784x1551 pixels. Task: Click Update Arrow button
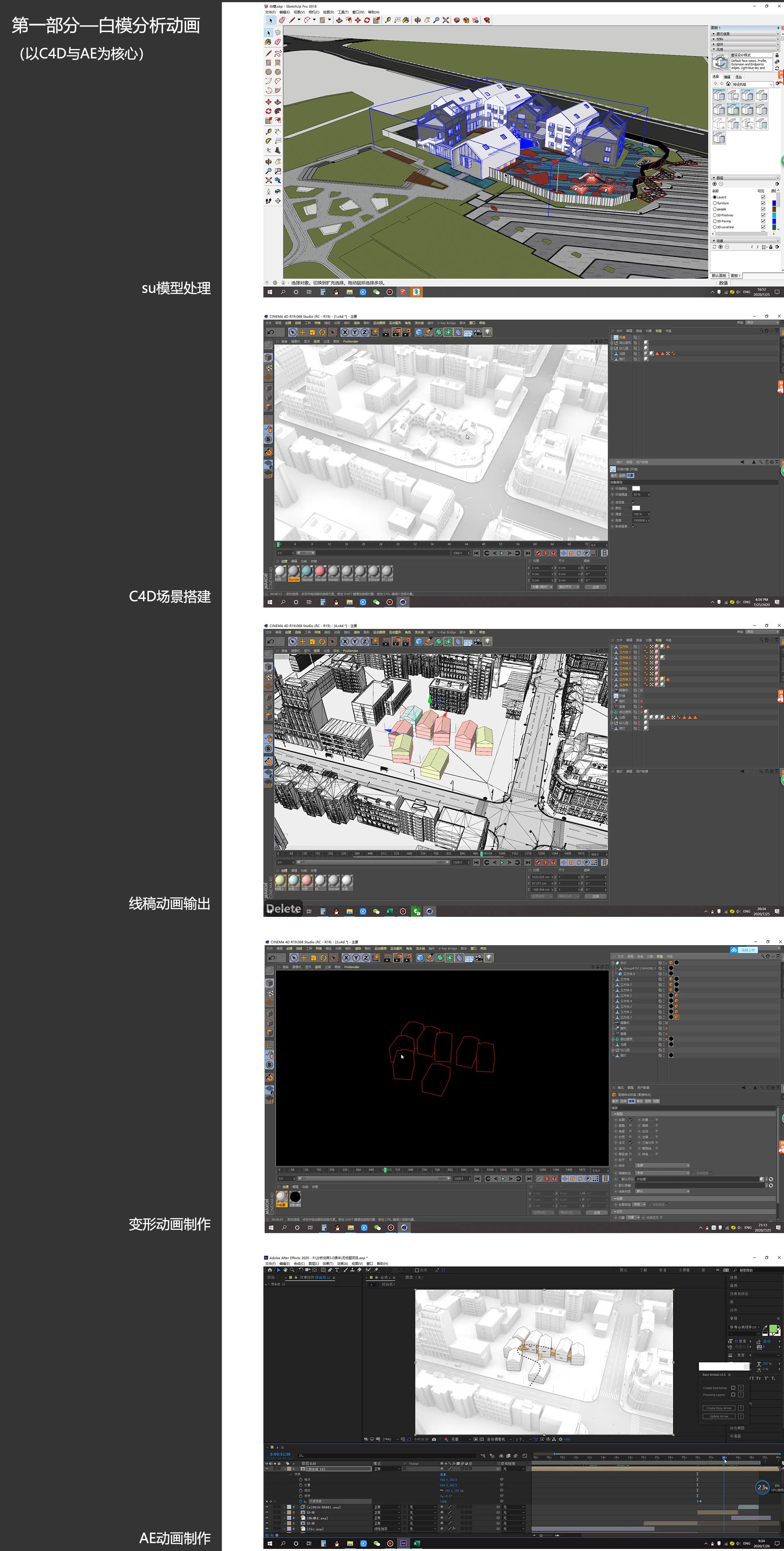tap(719, 1416)
